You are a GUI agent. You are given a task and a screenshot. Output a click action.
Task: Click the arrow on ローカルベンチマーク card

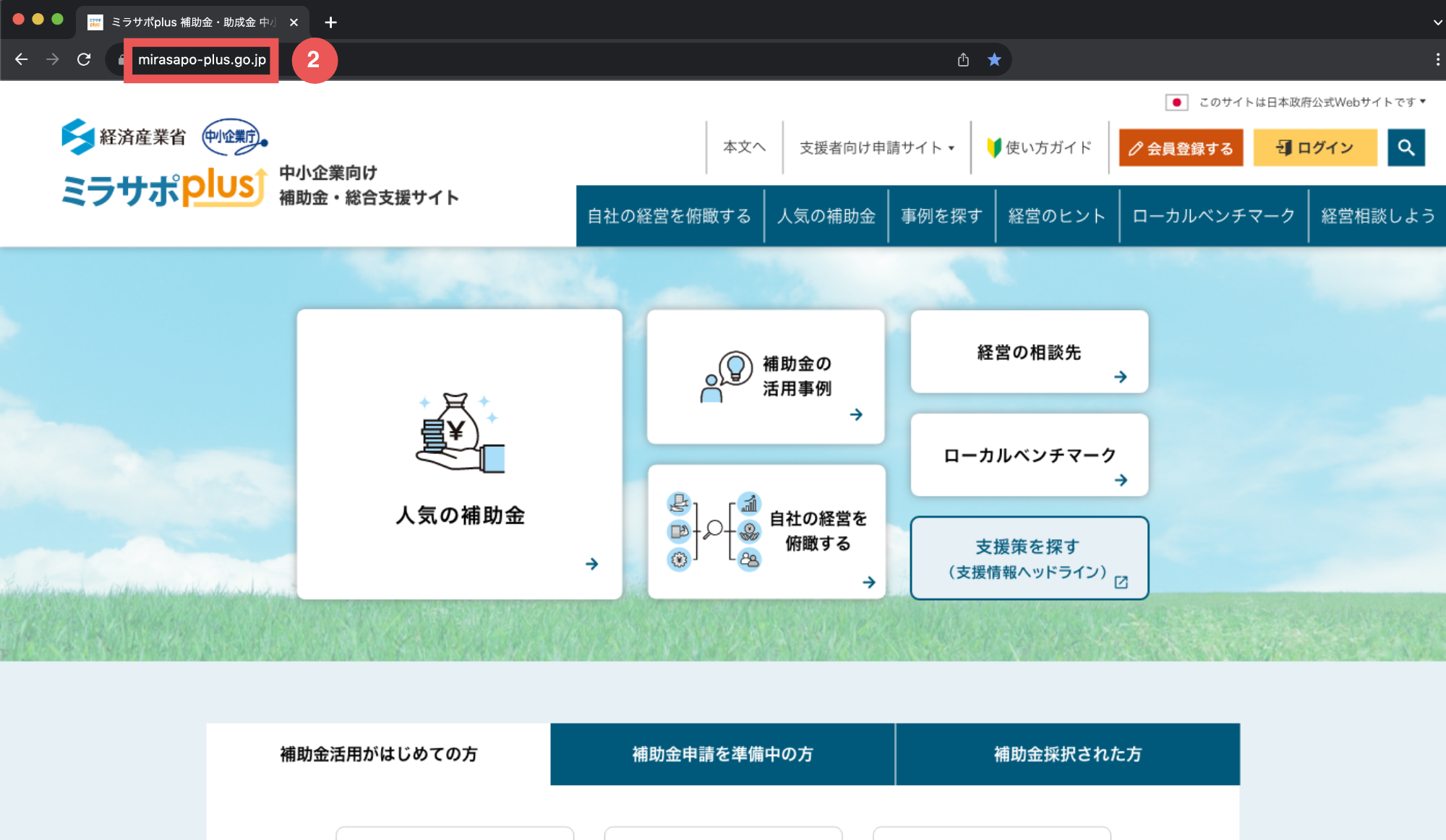[1121, 480]
